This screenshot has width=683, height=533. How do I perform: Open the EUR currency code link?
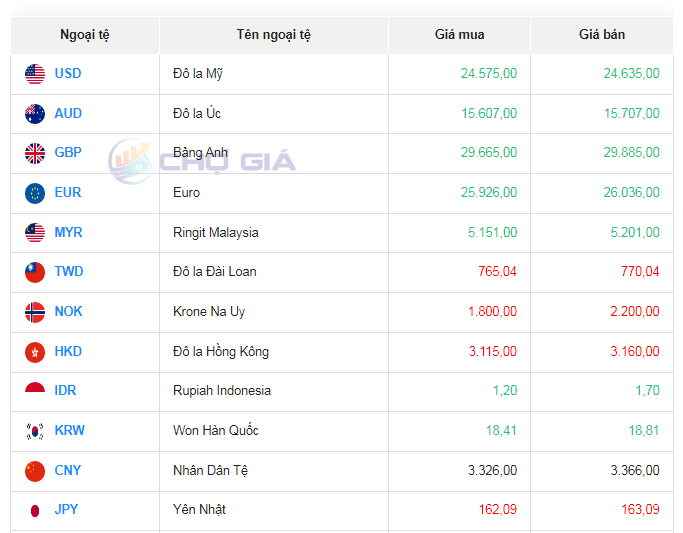[68, 193]
